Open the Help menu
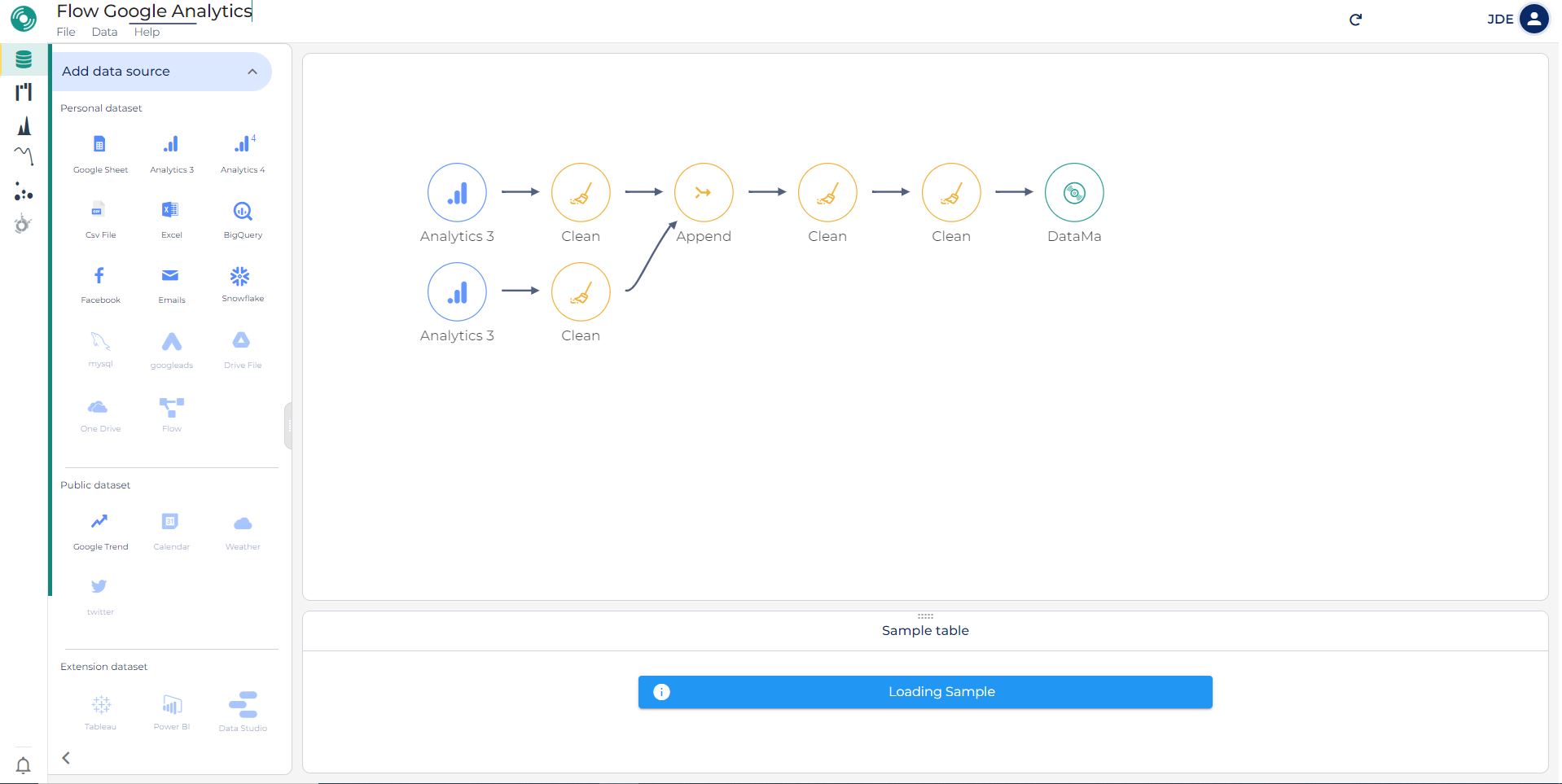The image size is (1562, 784). click(x=147, y=32)
